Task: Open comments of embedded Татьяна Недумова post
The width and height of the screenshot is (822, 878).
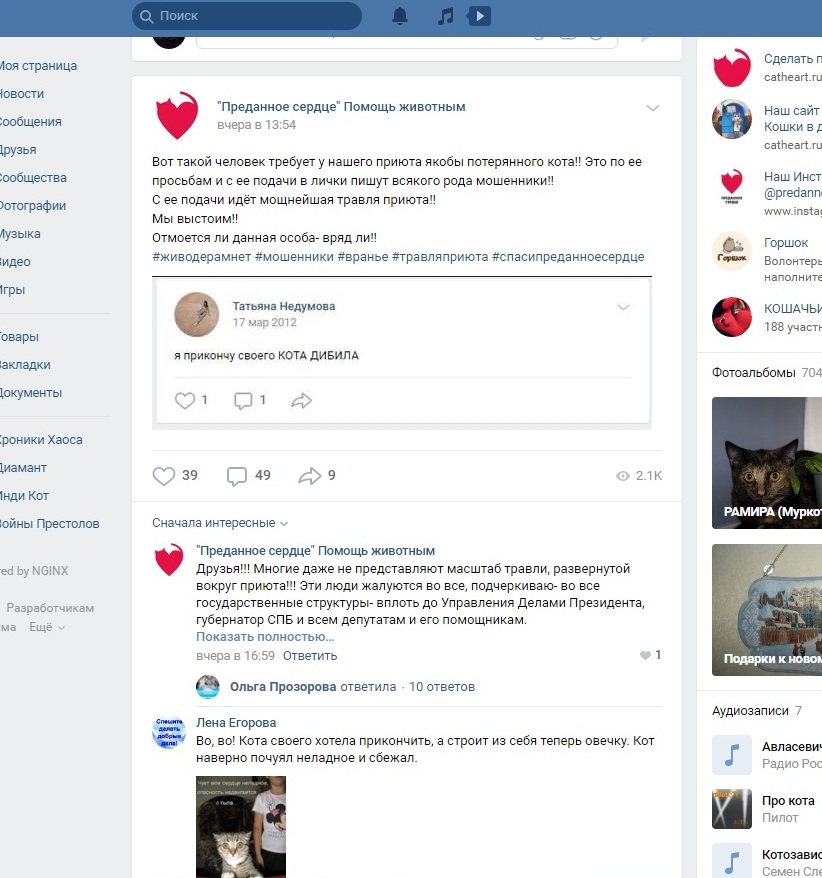Action: point(243,400)
